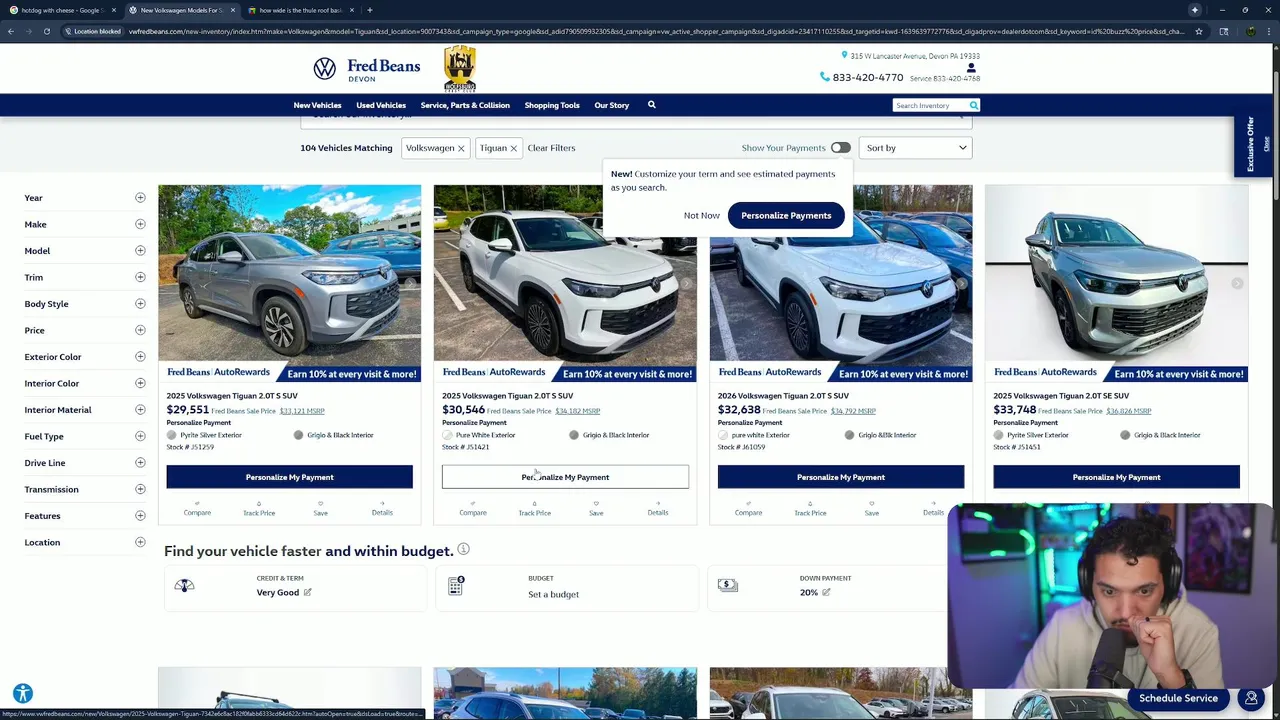Click the Search Inventory input field
Image resolution: width=1280 pixels, height=720 pixels.
click(929, 105)
